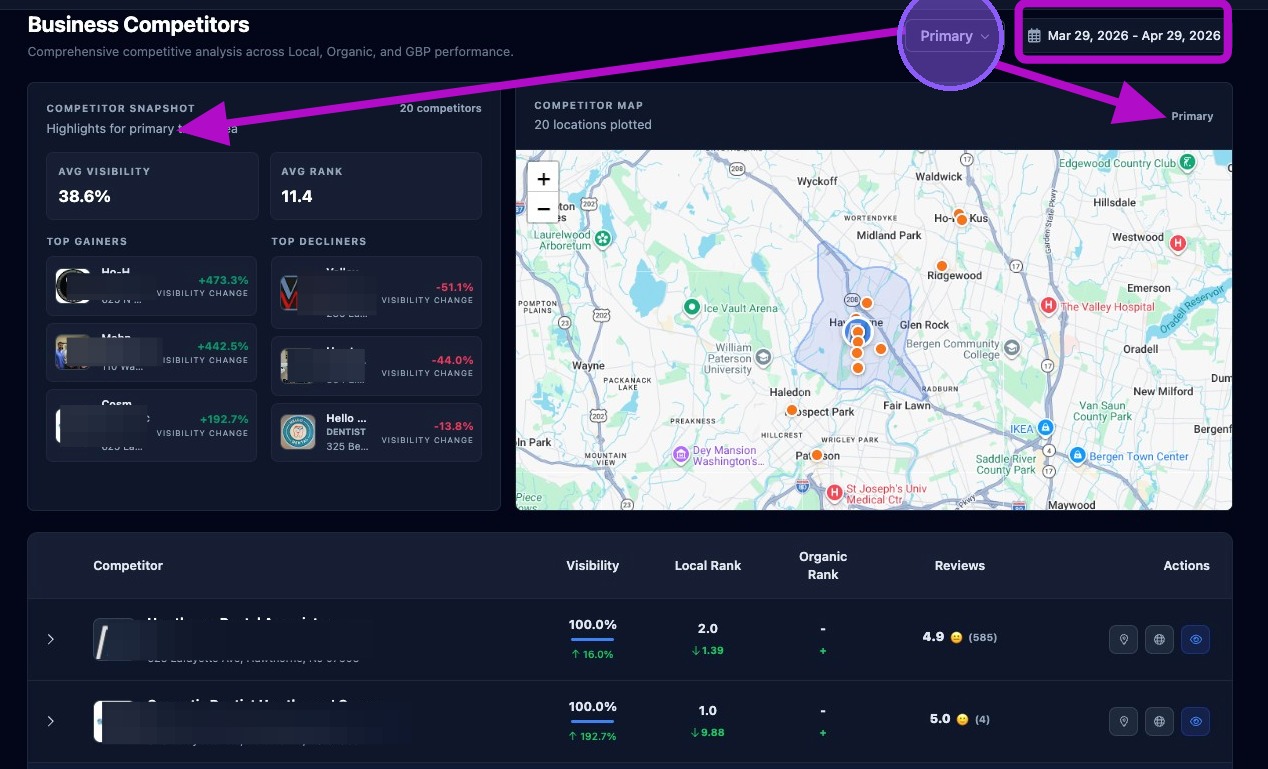The image size is (1268, 769).
Task: Open the top gainer card with +192.7%
Action: pyautogui.click(x=152, y=426)
